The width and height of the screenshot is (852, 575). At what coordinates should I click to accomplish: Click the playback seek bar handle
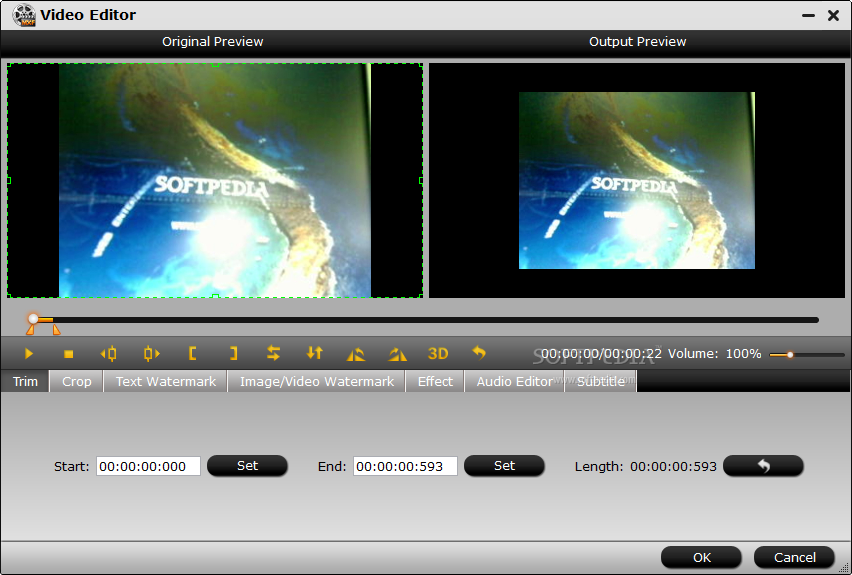pos(34,318)
